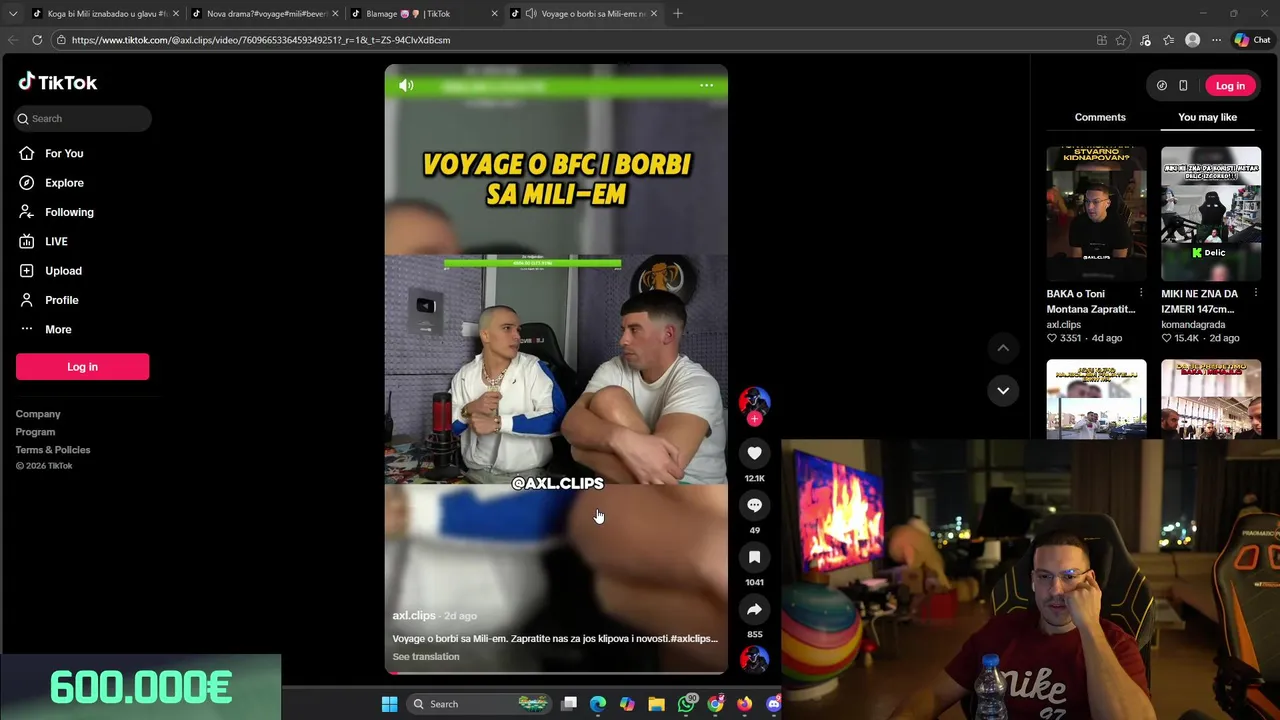
Task: Select the You may like tab
Action: [1207, 117]
